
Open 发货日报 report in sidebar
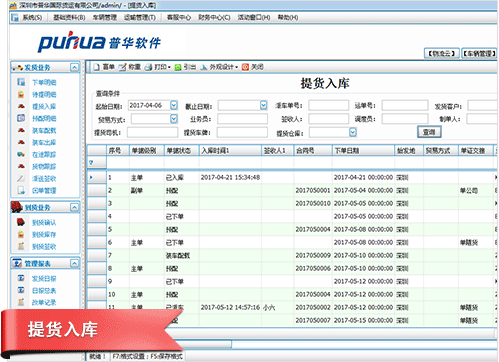coord(44,278)
